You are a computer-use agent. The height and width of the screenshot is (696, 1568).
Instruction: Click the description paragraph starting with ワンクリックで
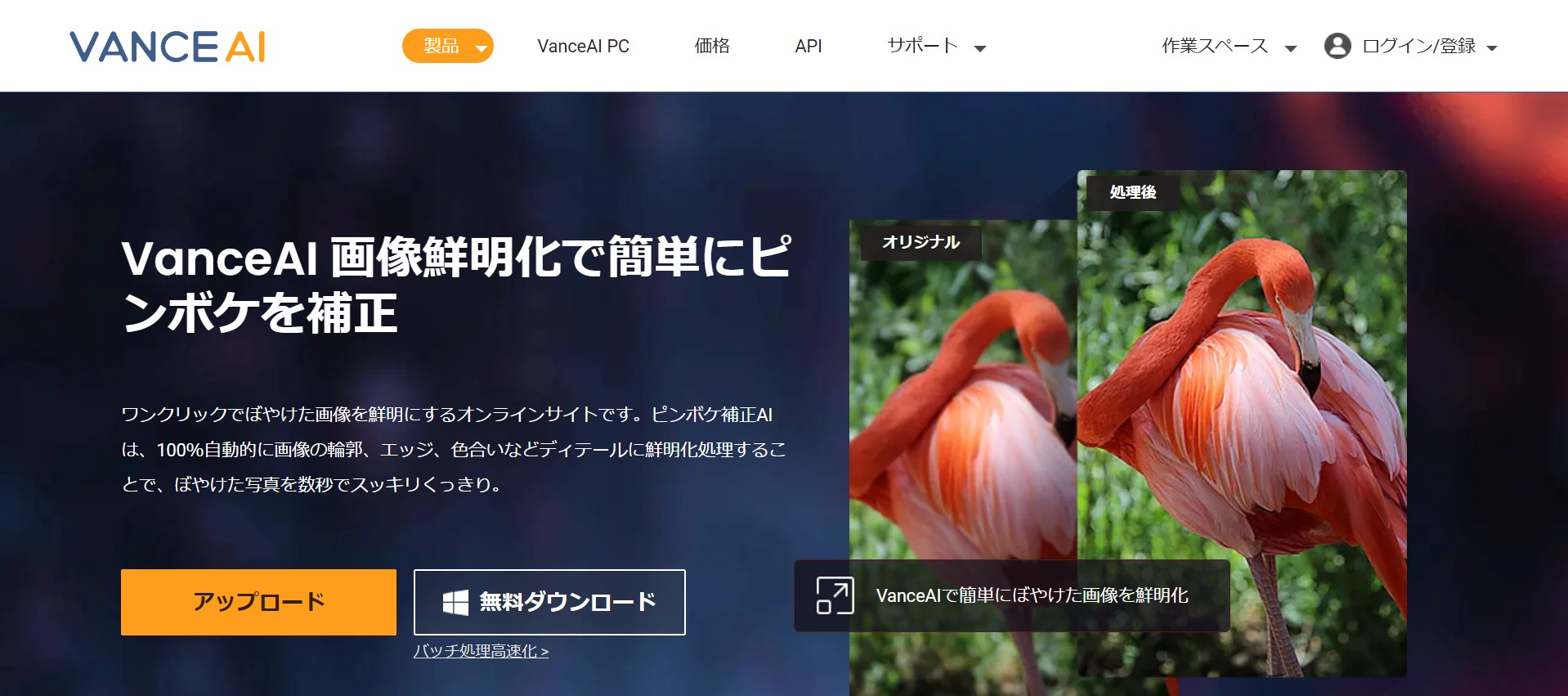[454, 450]
